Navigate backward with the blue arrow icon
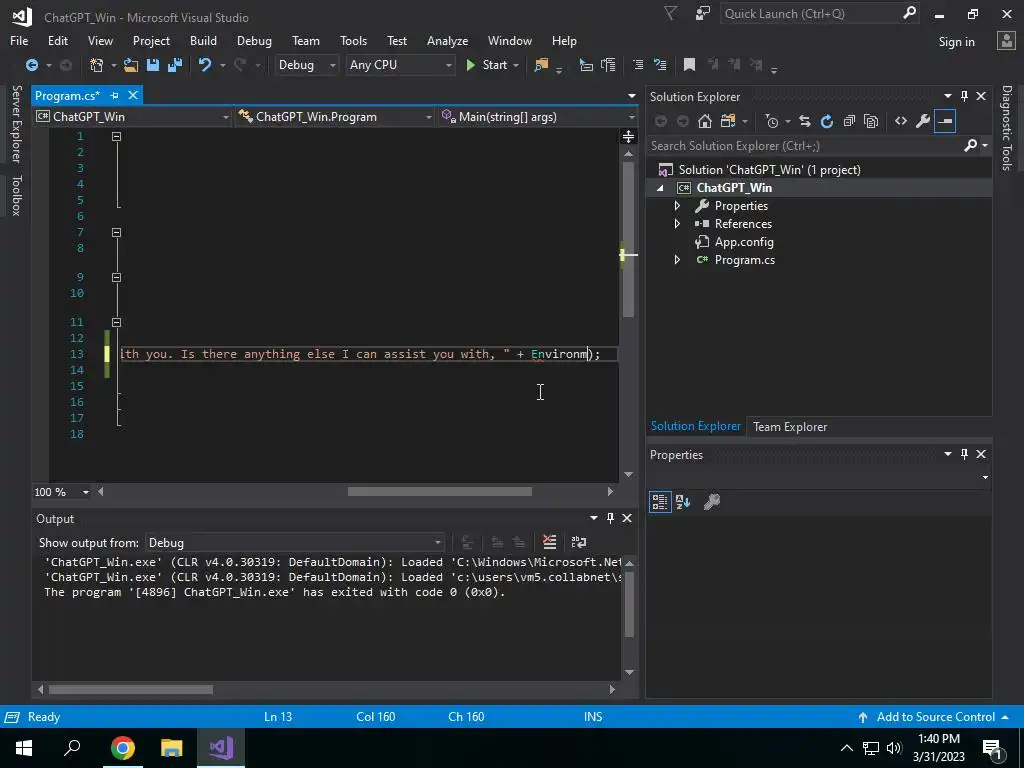 (31, 65)
